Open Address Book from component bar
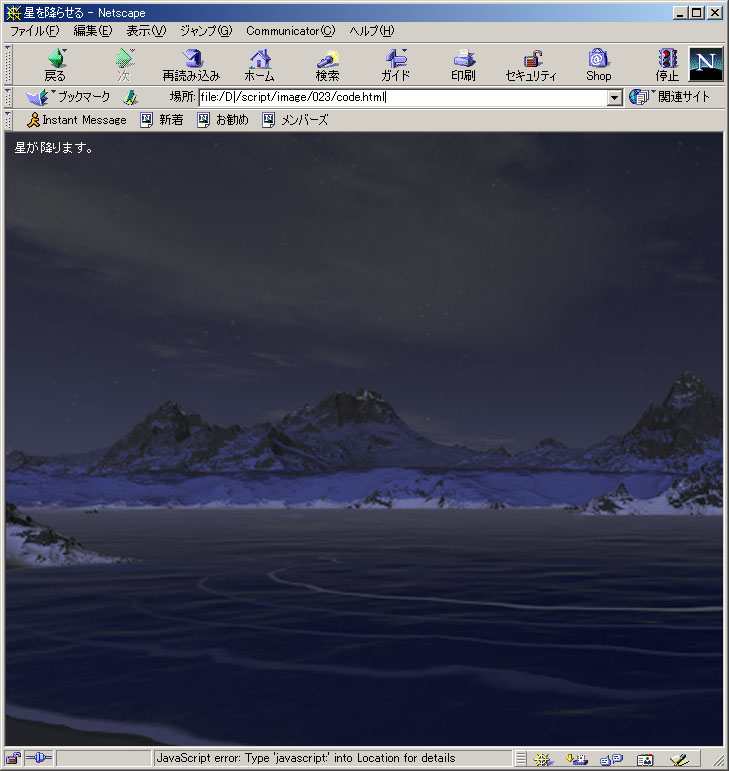The height and width of the screenshot is (771, 729). coord(645,759)
